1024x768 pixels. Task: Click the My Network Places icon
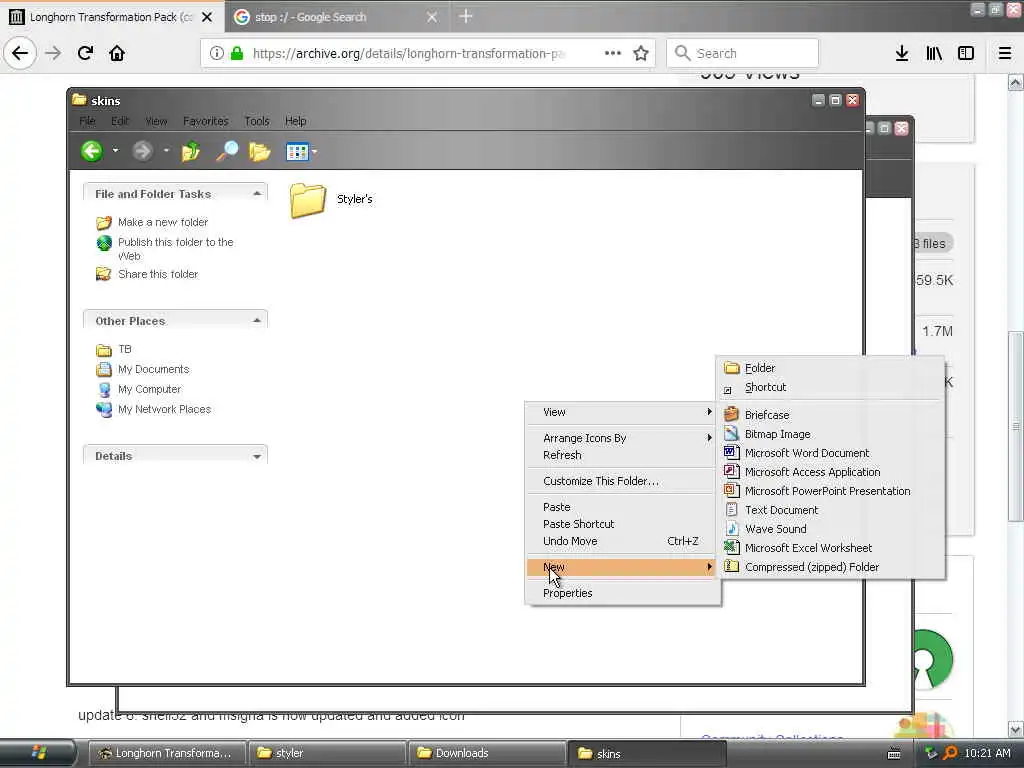point(104,409)
